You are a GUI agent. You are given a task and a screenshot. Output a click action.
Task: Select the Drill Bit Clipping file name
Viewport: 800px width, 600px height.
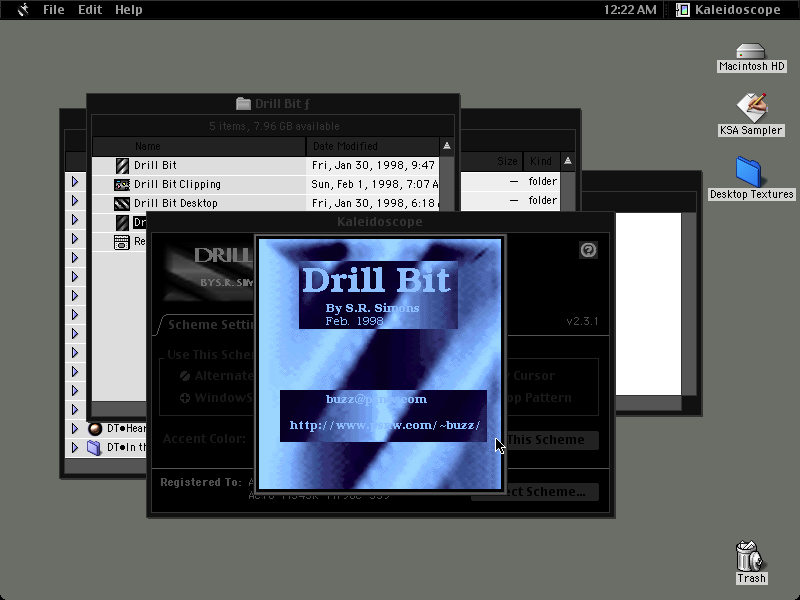(177, 184)
